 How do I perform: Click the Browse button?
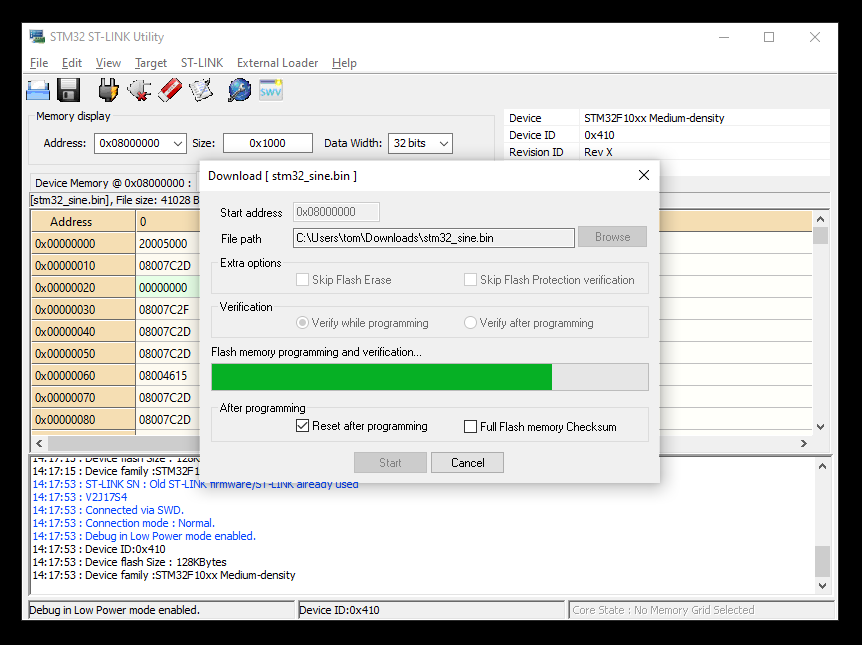[612, 237]
